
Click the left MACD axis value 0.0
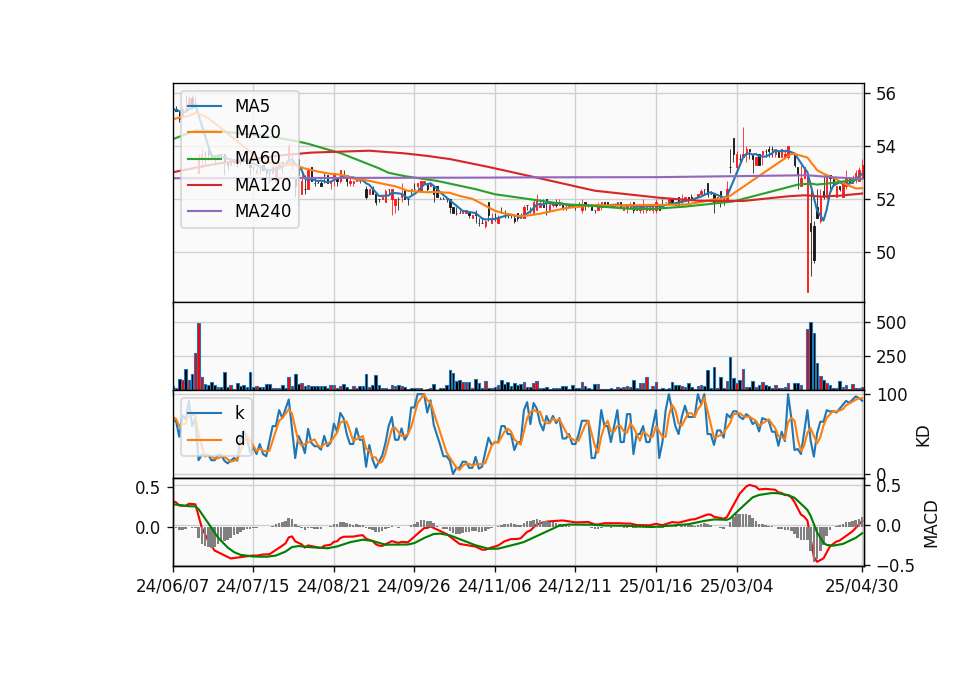click(x=148, y=528)
